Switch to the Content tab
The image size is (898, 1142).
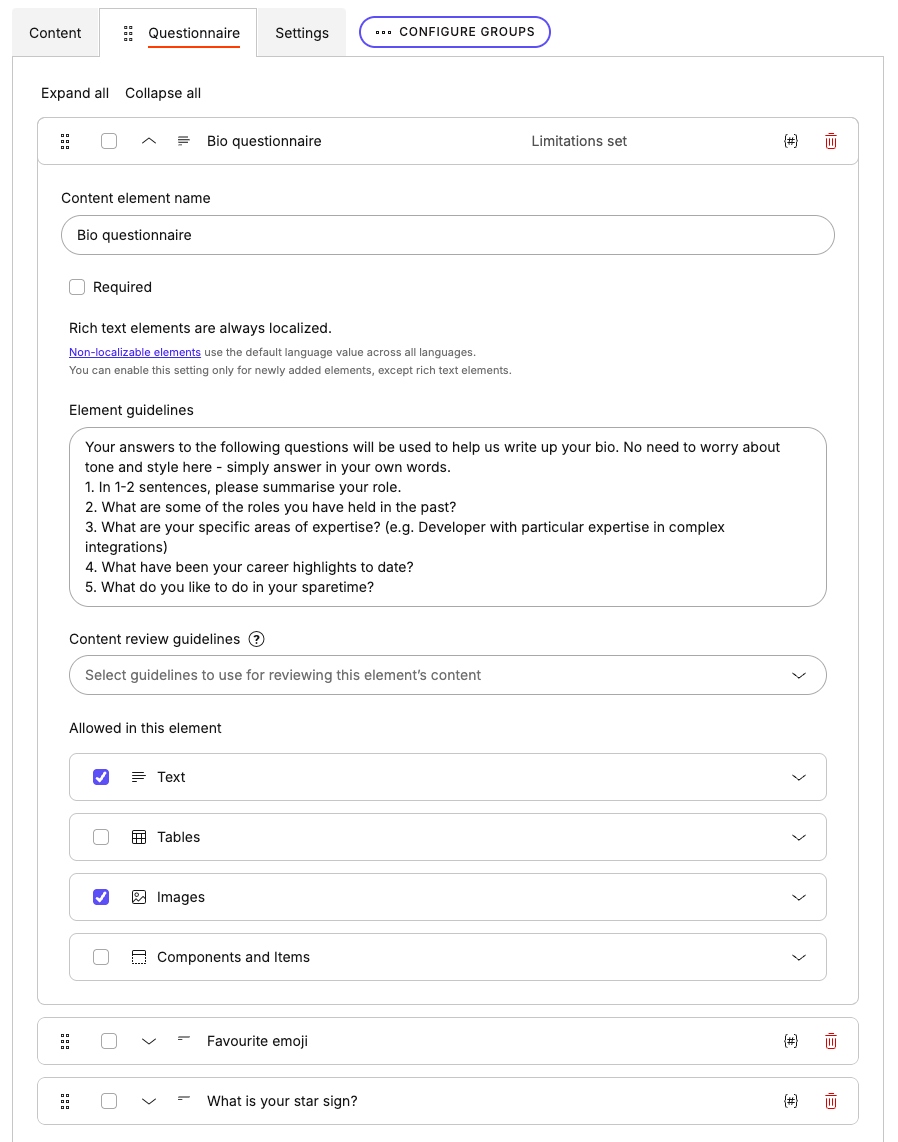[x=55, y=33]
